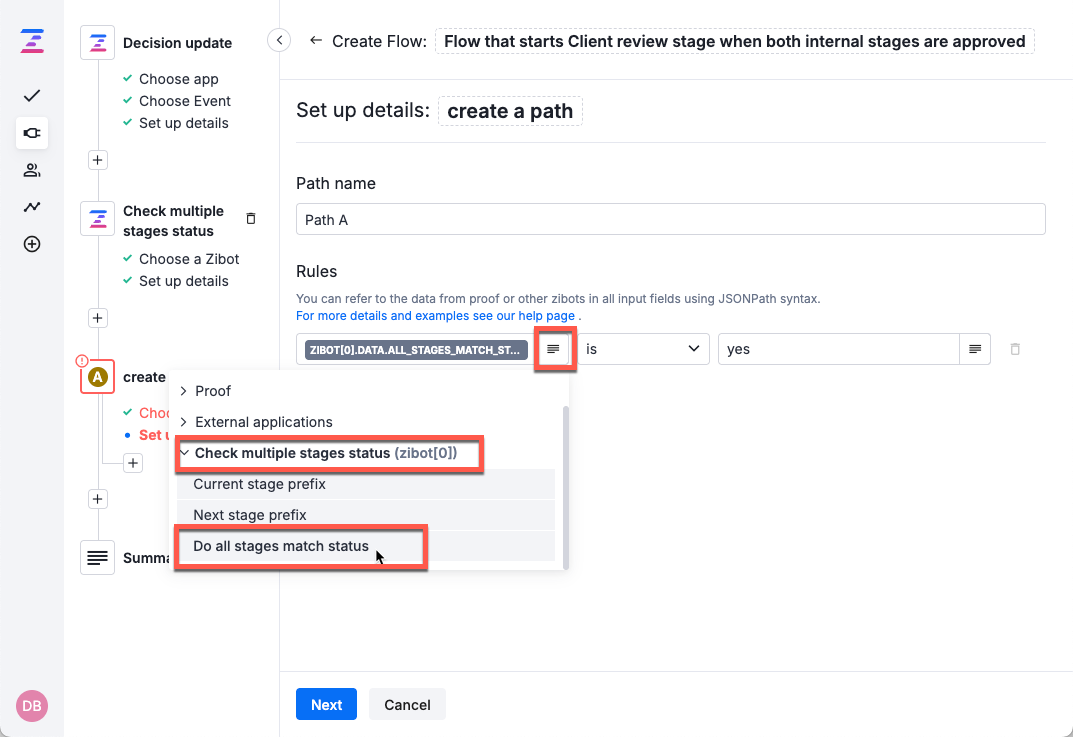1073x737 pixels.
Task: Open data picker beside the yes value field
Action: pos(975,349)
